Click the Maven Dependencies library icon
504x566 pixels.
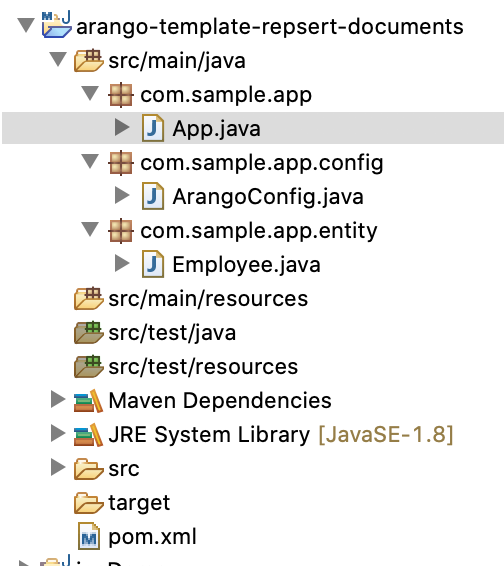pos(88,401)
